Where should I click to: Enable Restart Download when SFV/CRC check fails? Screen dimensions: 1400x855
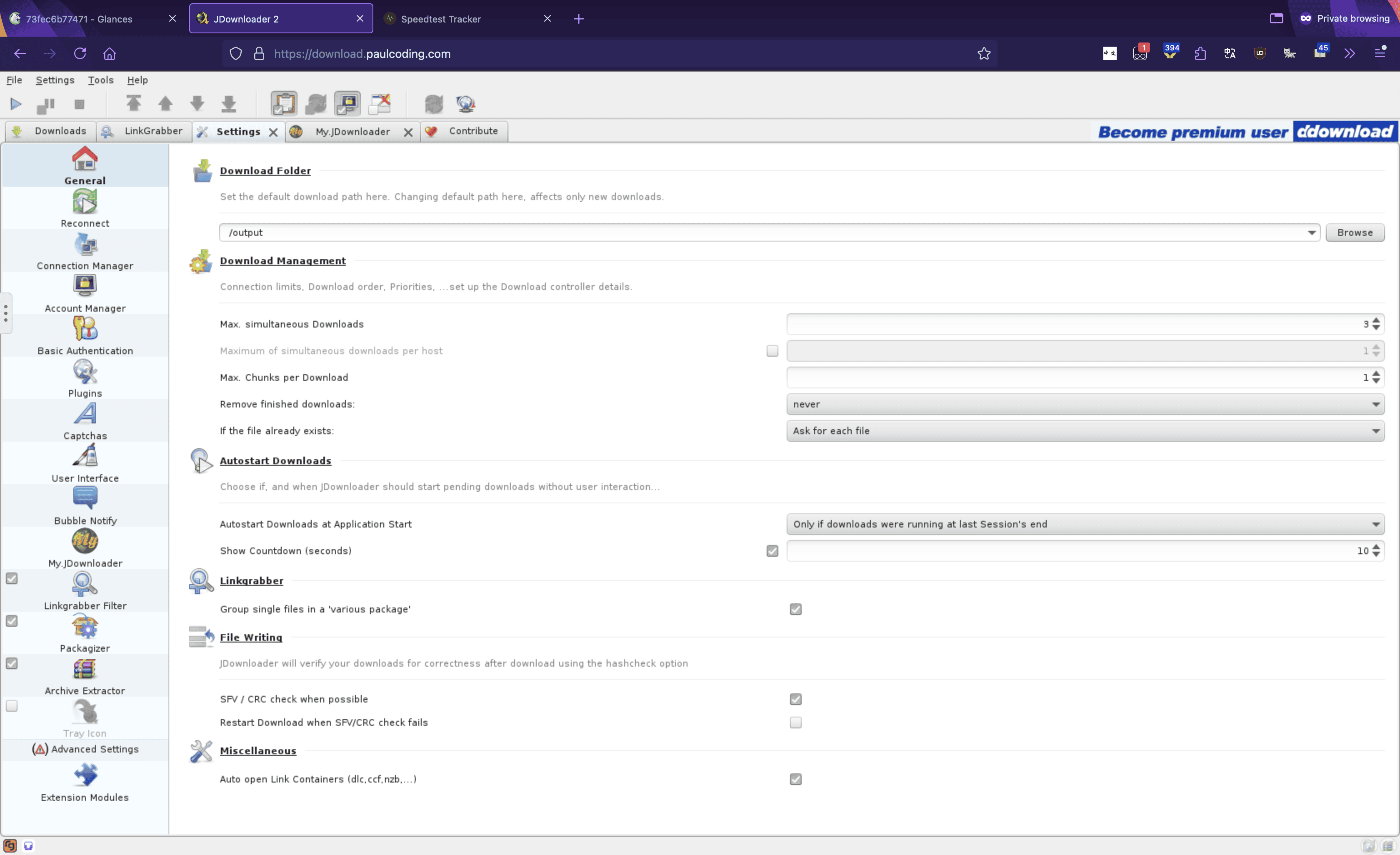pos(796,722)
